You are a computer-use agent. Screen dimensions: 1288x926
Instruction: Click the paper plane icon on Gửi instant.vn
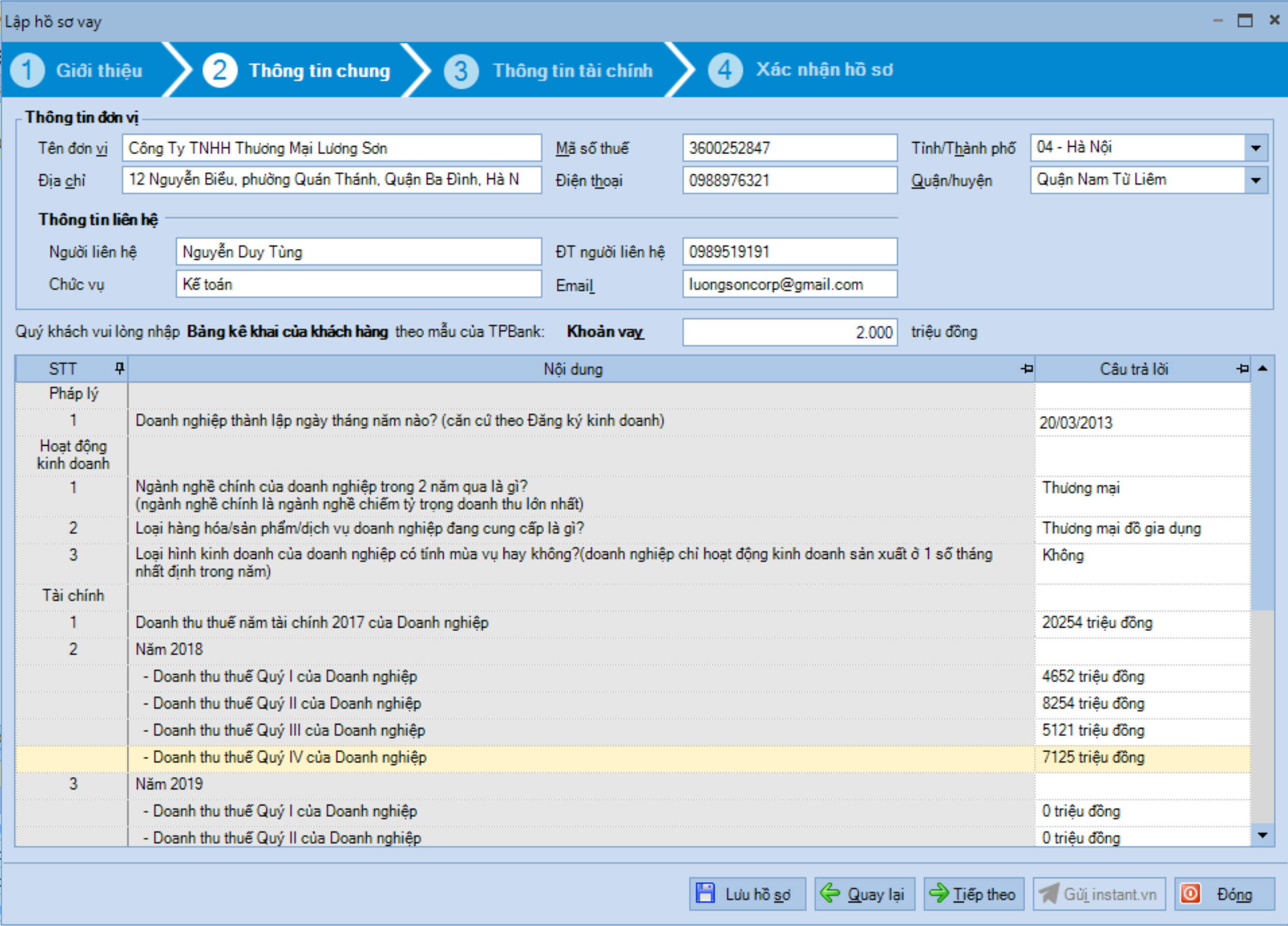[1048, 893]
